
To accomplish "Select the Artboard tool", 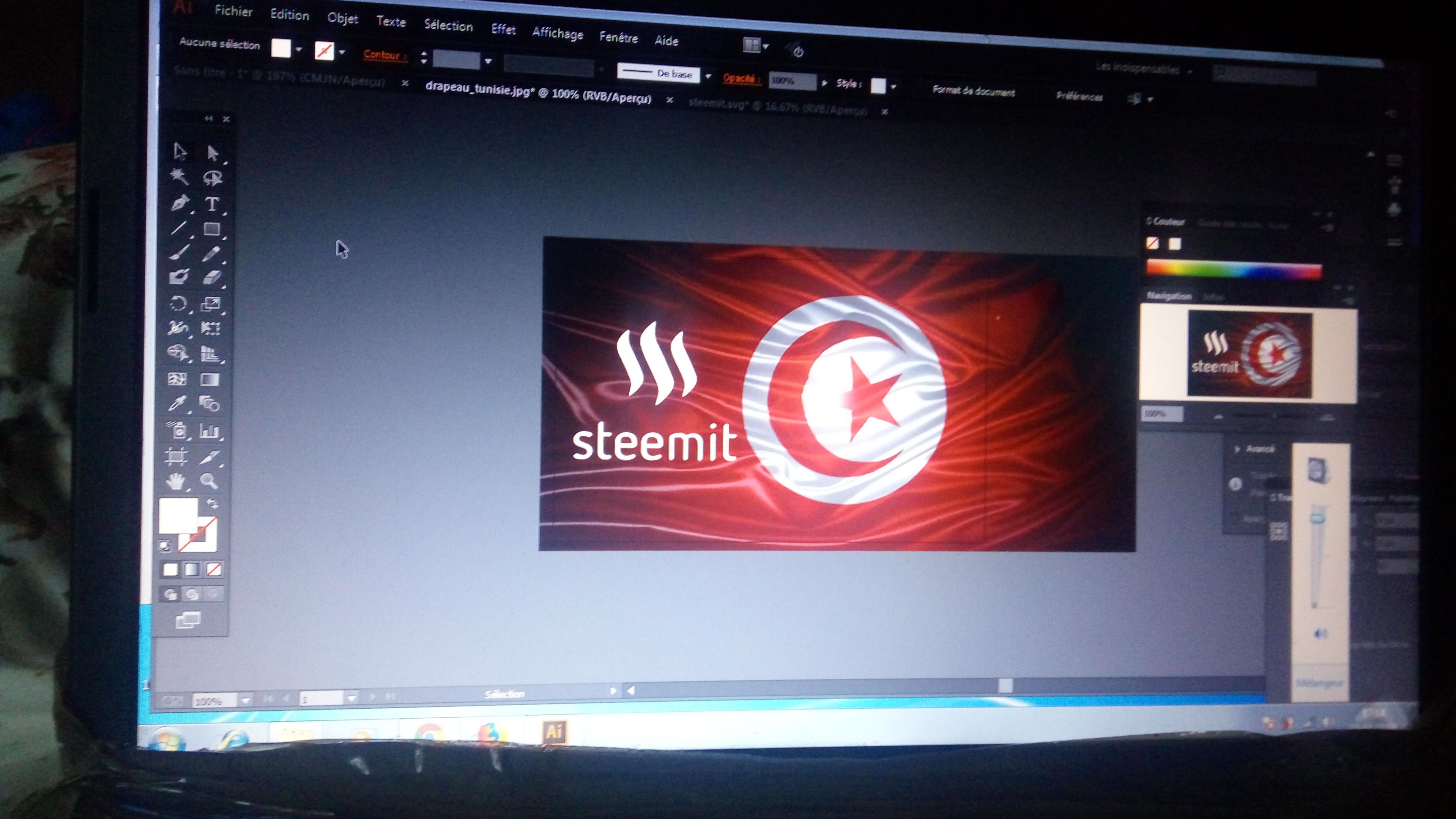I will pyautogui.click(x=176, y=456).
